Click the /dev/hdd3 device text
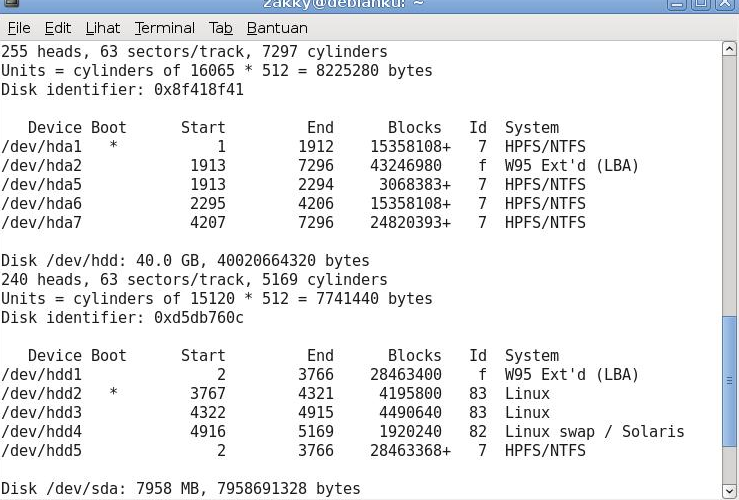 click(41, 412)
